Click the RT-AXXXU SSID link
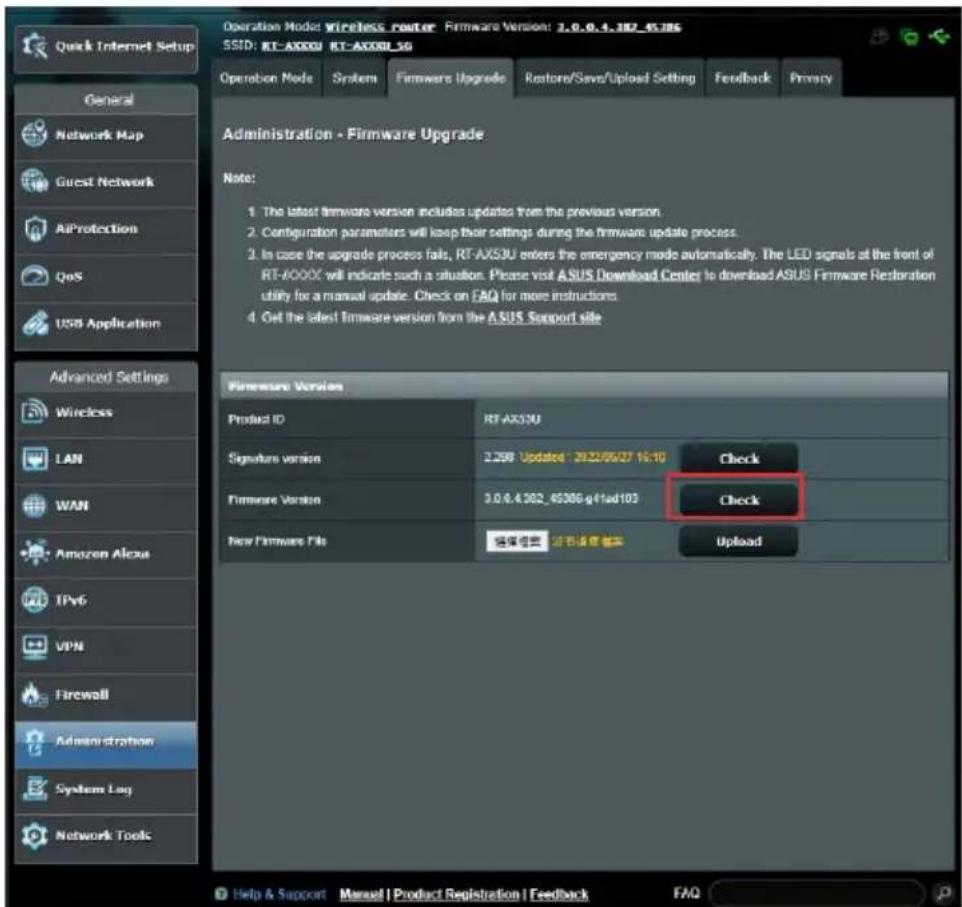 tap(291, 45)
